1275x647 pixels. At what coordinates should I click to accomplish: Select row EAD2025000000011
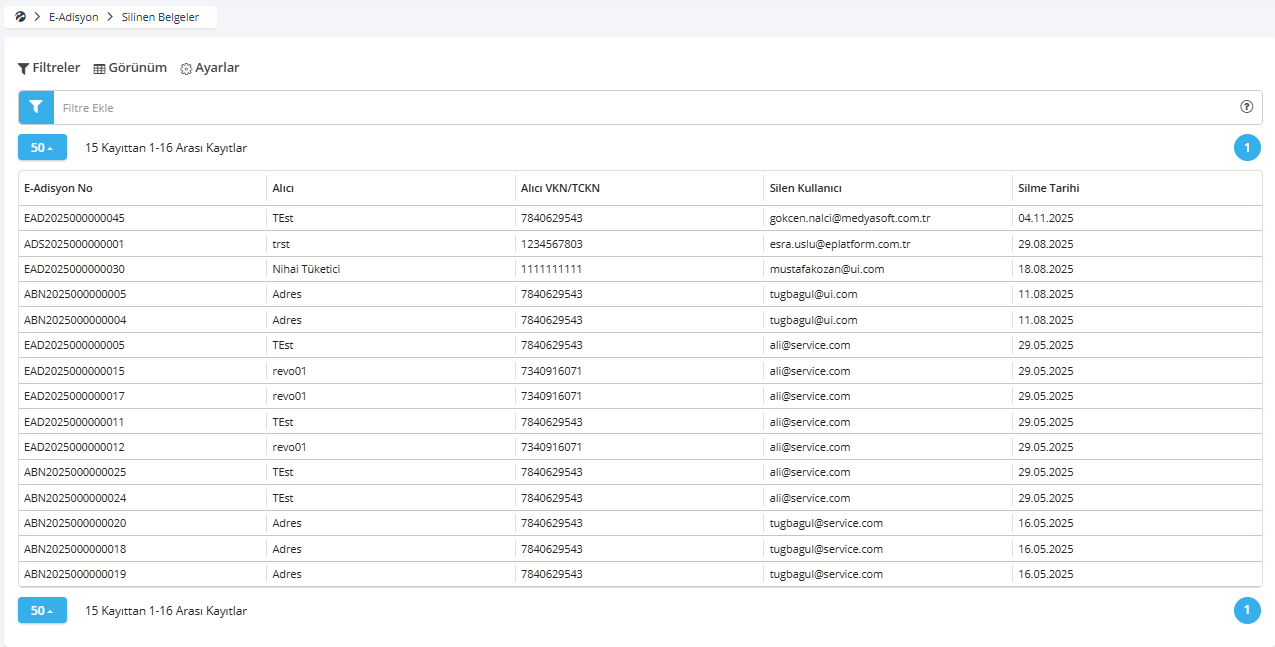pyautogui.click(x=640, y=422)
